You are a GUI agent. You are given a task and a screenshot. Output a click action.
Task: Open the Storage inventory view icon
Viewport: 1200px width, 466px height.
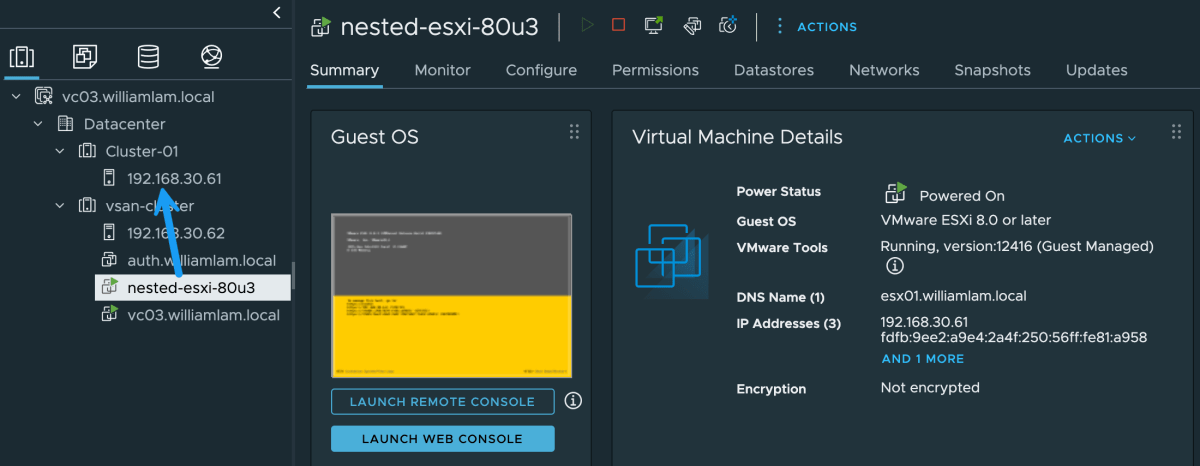pos(148,56)
